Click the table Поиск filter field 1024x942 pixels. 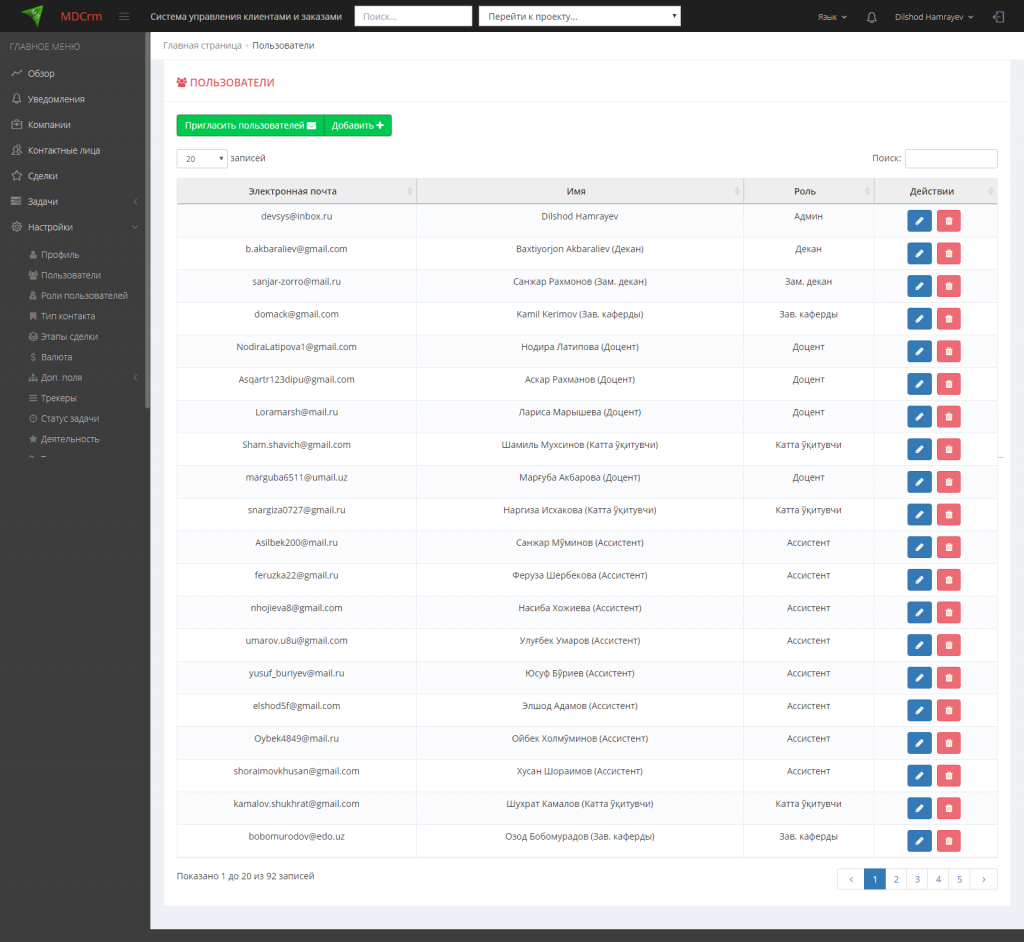(x=951, y=158)
